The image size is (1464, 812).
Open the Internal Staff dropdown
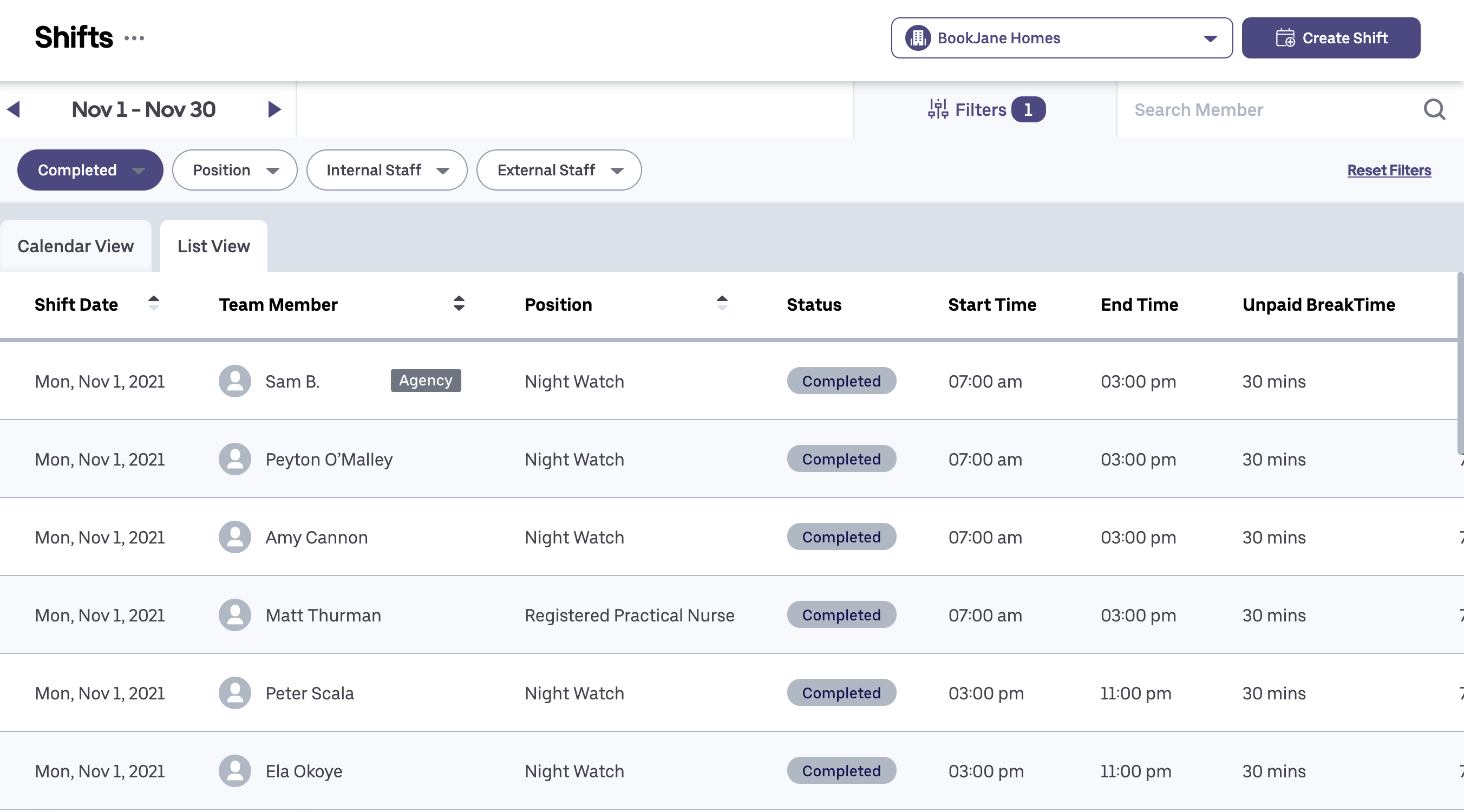[x=387, y=170]
